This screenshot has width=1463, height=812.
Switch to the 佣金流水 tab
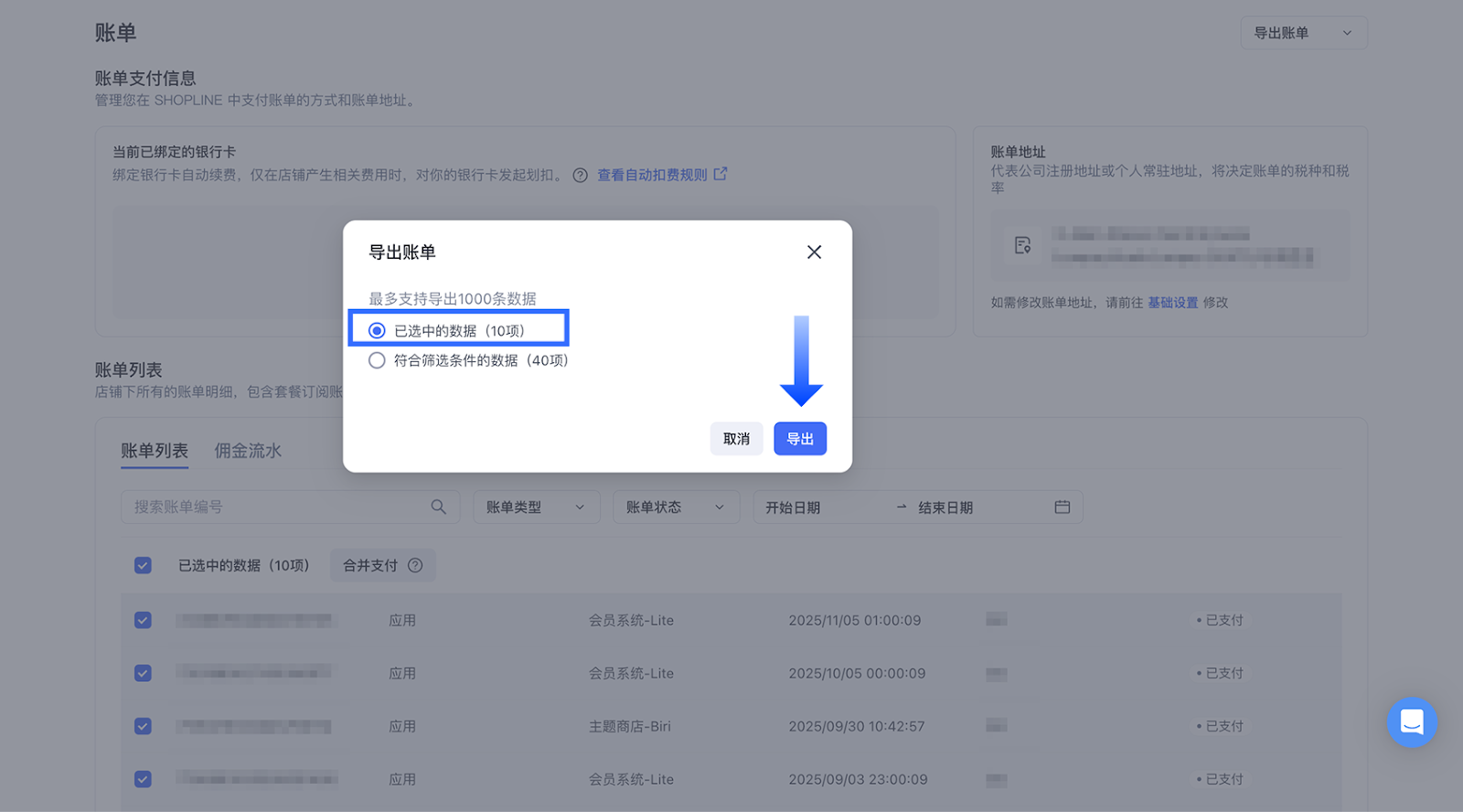coord(248,451)
